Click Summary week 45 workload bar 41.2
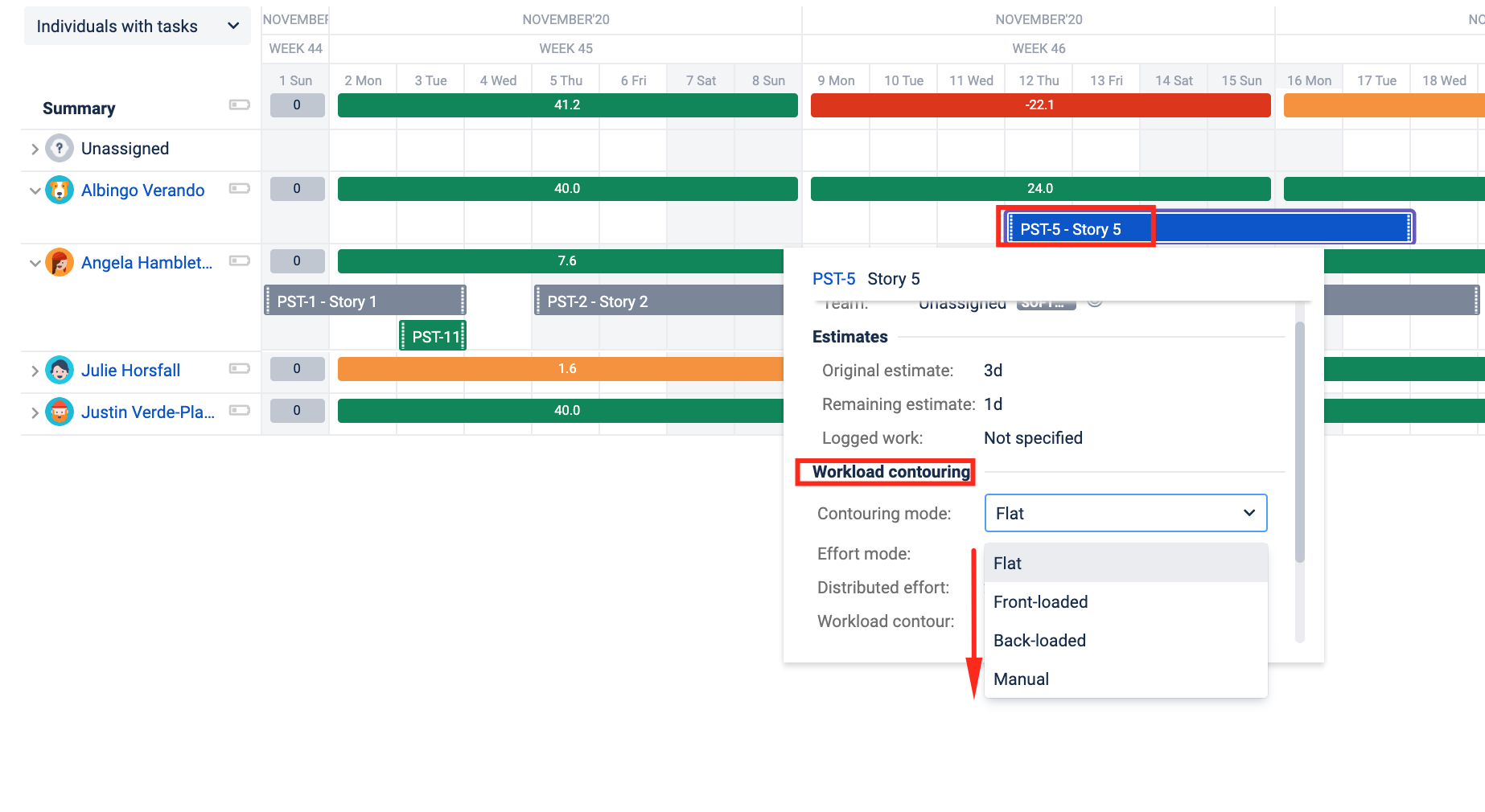The height and width of the screenshot is (812, 1485). tap(567, 105)
